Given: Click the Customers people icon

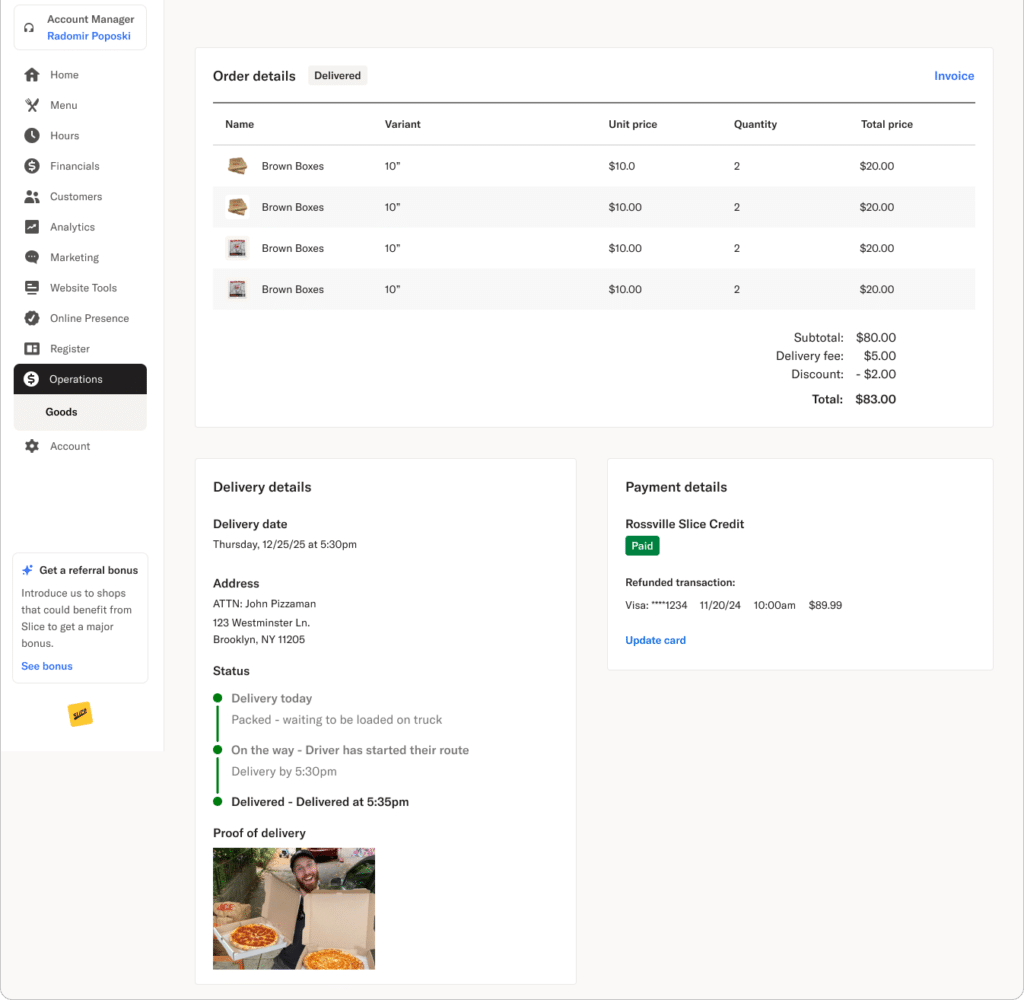Looking at the screenshot, I should click(31, 197).
